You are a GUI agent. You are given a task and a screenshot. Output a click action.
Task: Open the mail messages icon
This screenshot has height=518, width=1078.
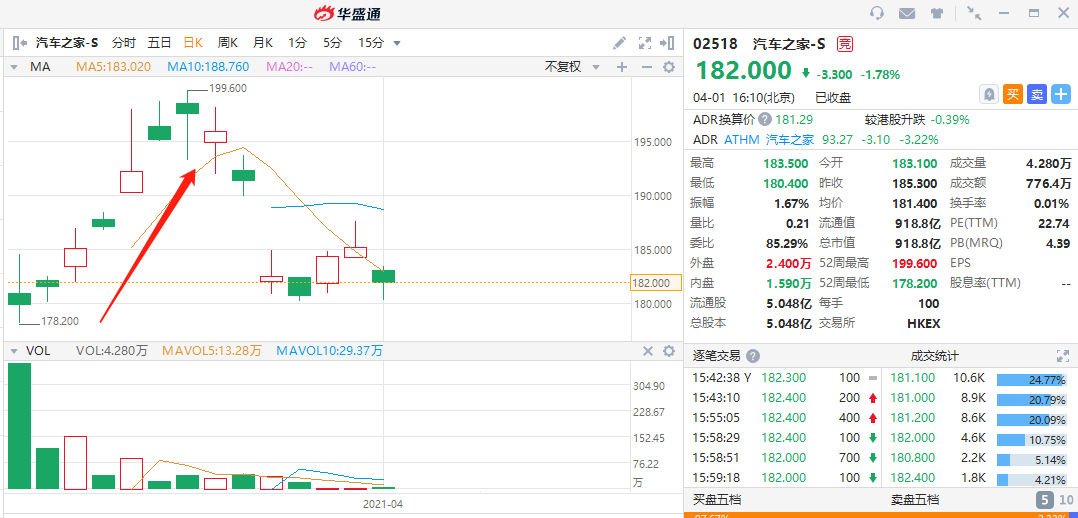pyautogui.click(x=907, y=13)
